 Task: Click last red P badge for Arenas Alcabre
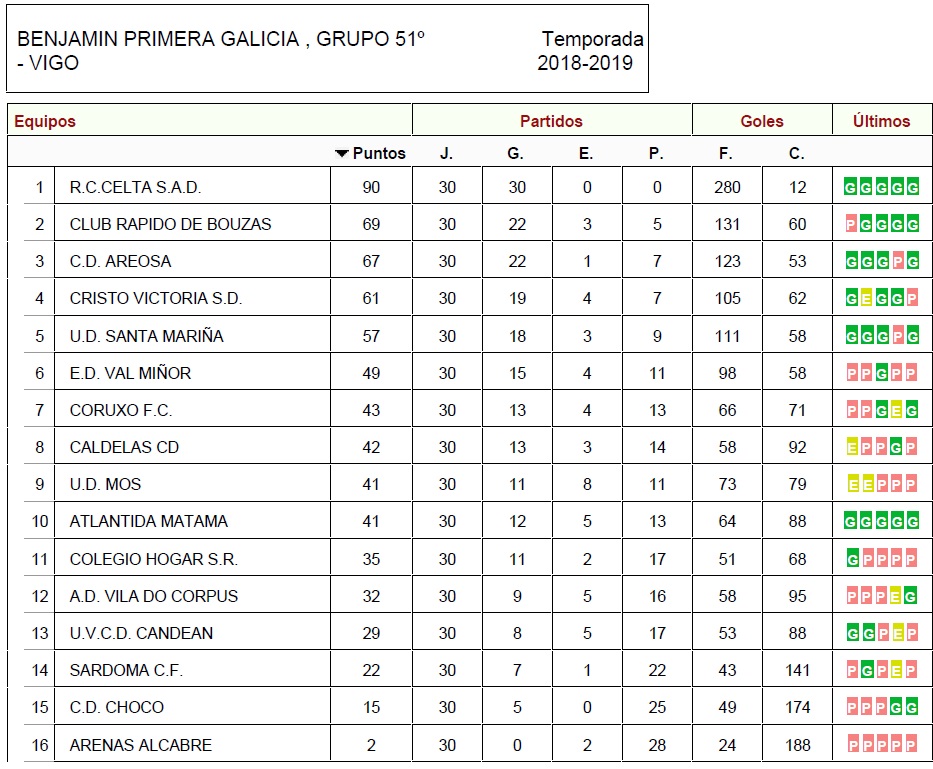[x=910, y=745]
